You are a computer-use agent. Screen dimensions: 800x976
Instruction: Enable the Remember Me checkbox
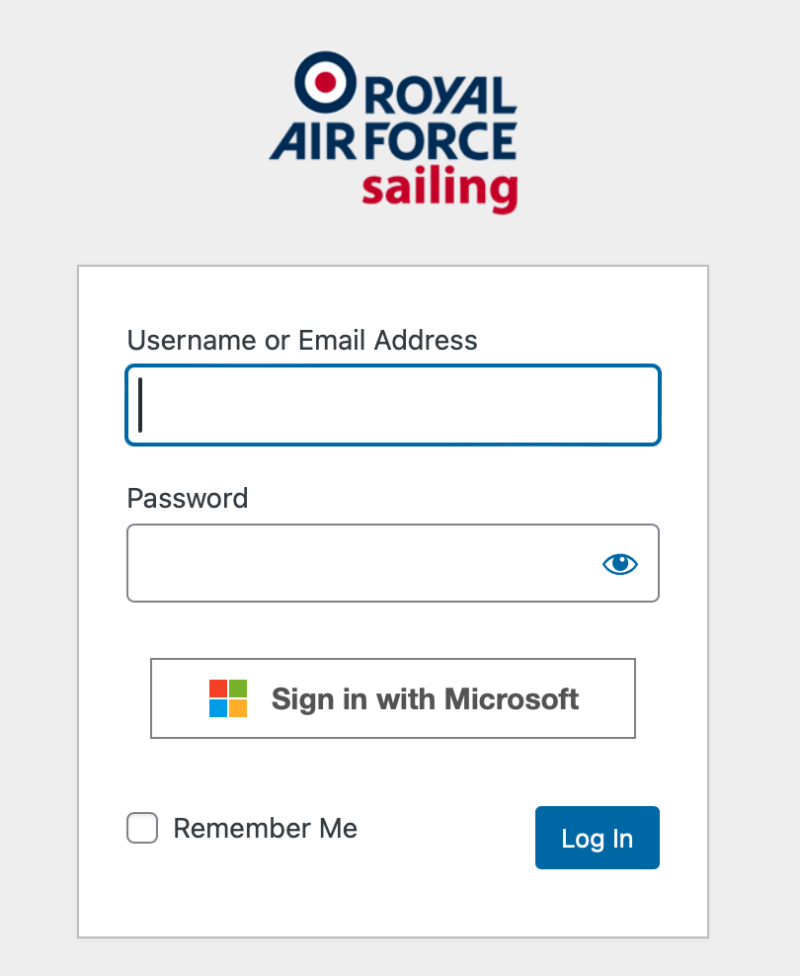pos(142,828)
